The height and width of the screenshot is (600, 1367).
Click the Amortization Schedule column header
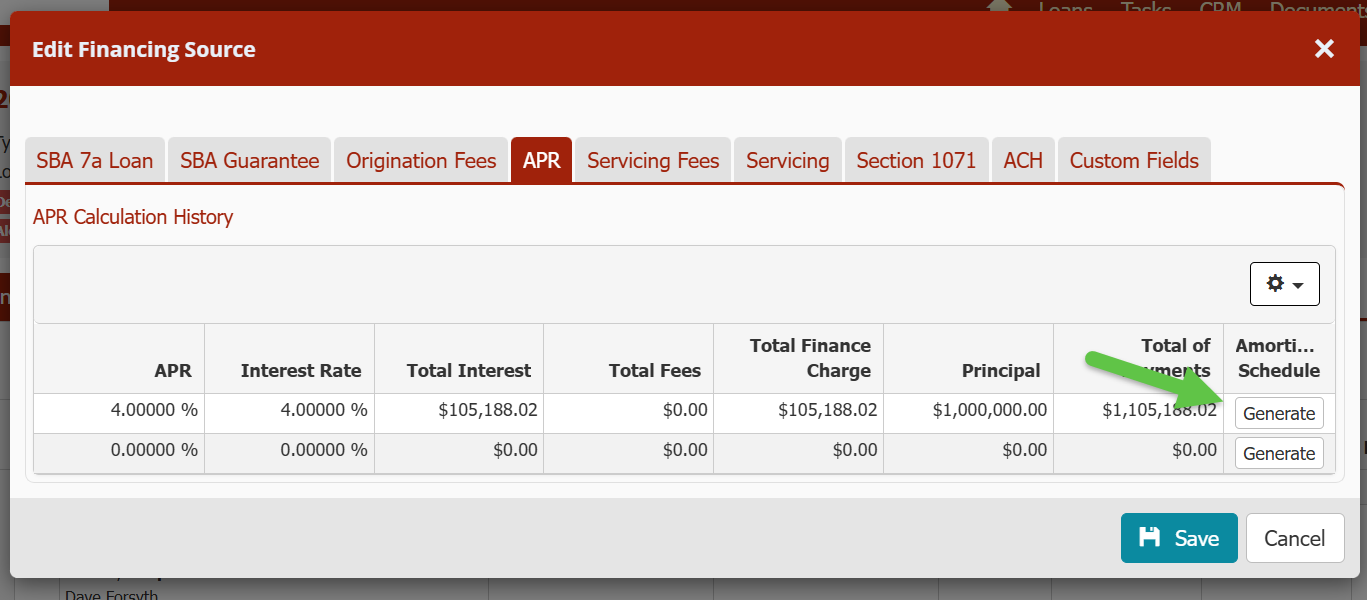[1279, 358]
